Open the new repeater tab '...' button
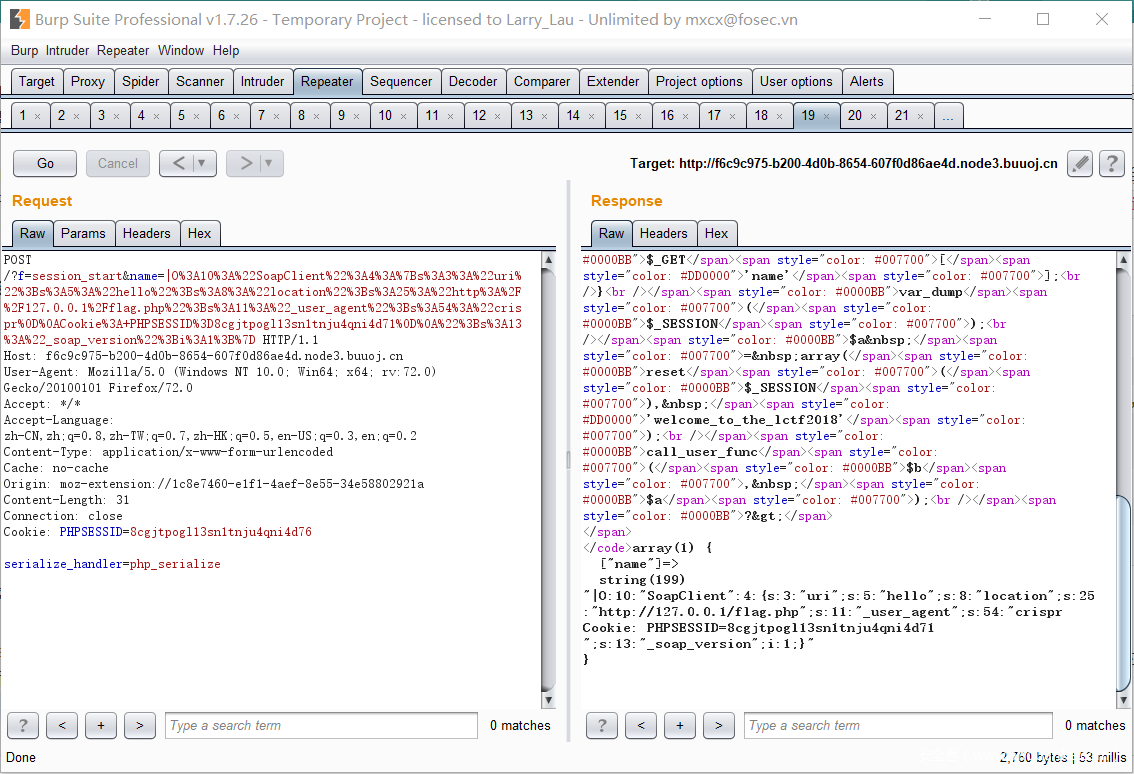Viewport: 1134px width, 774px height. coord(948,116)
